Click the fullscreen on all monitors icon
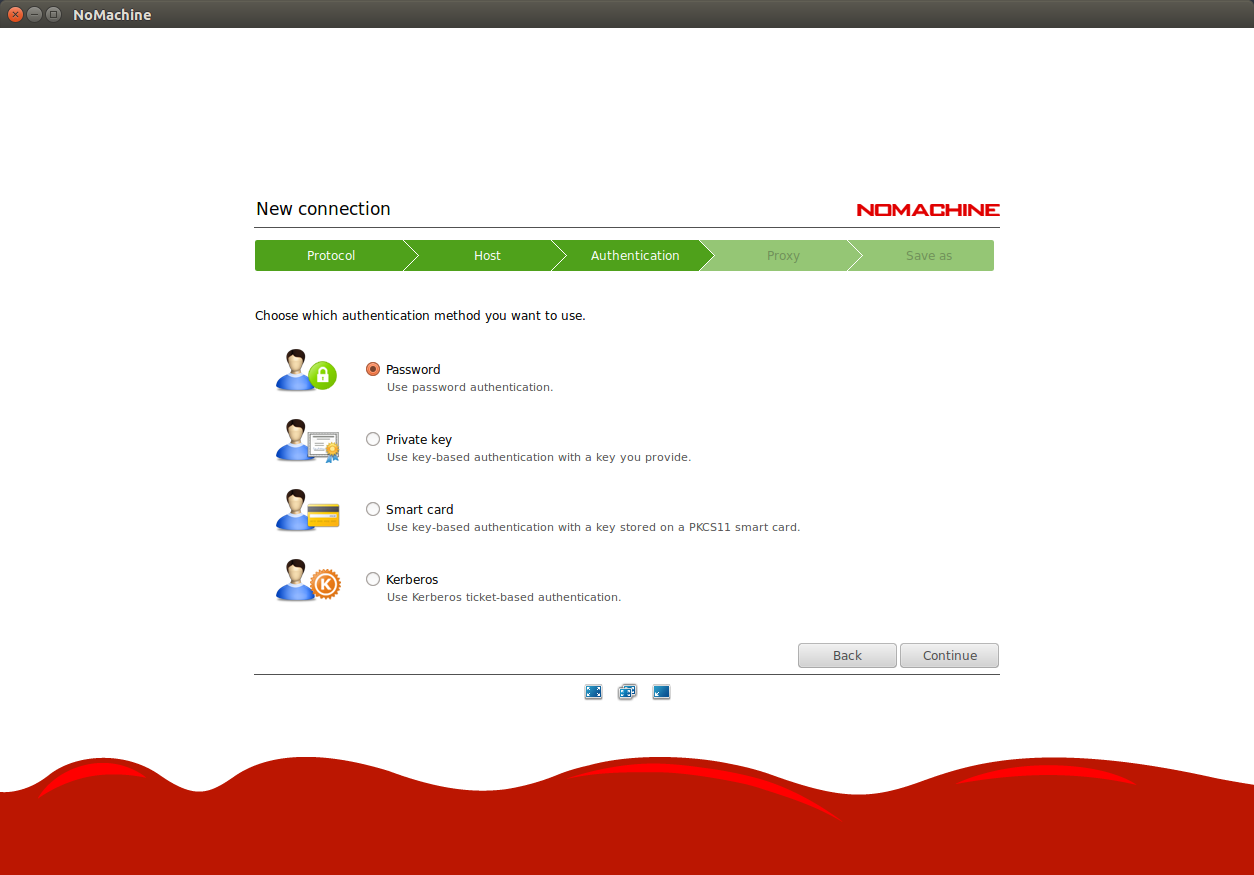 [x=627, y=691]
